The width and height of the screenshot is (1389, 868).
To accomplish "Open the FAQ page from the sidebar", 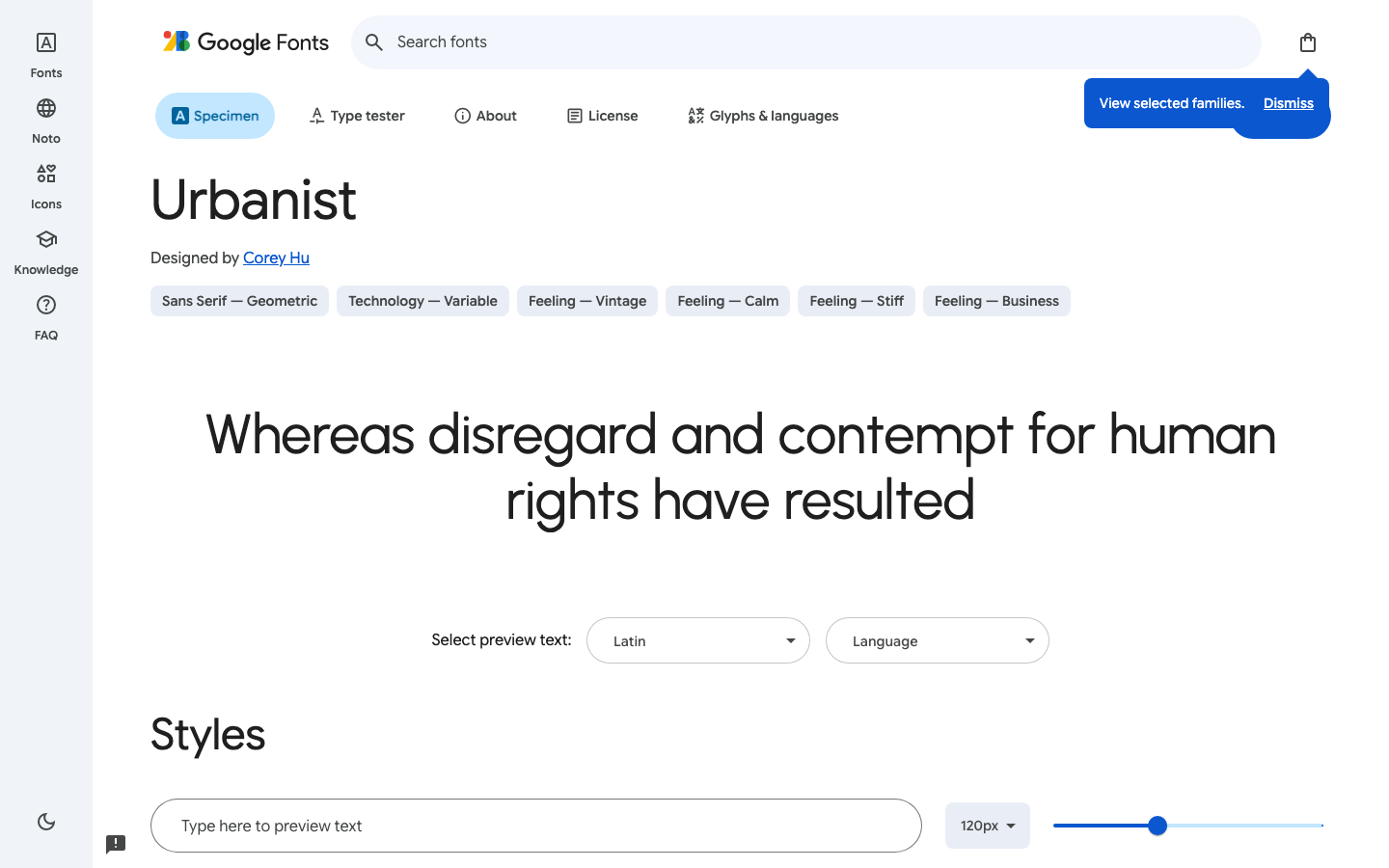I will click(x=45, y=315).
